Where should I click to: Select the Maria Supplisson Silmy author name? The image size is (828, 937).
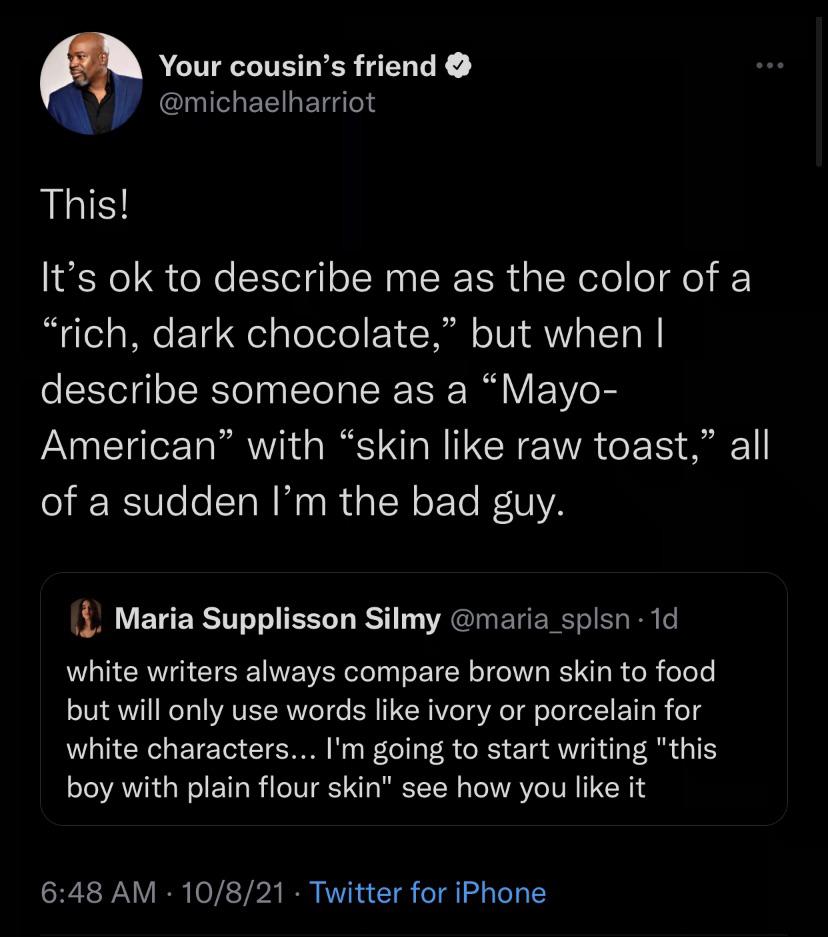(x=278, y=620)
